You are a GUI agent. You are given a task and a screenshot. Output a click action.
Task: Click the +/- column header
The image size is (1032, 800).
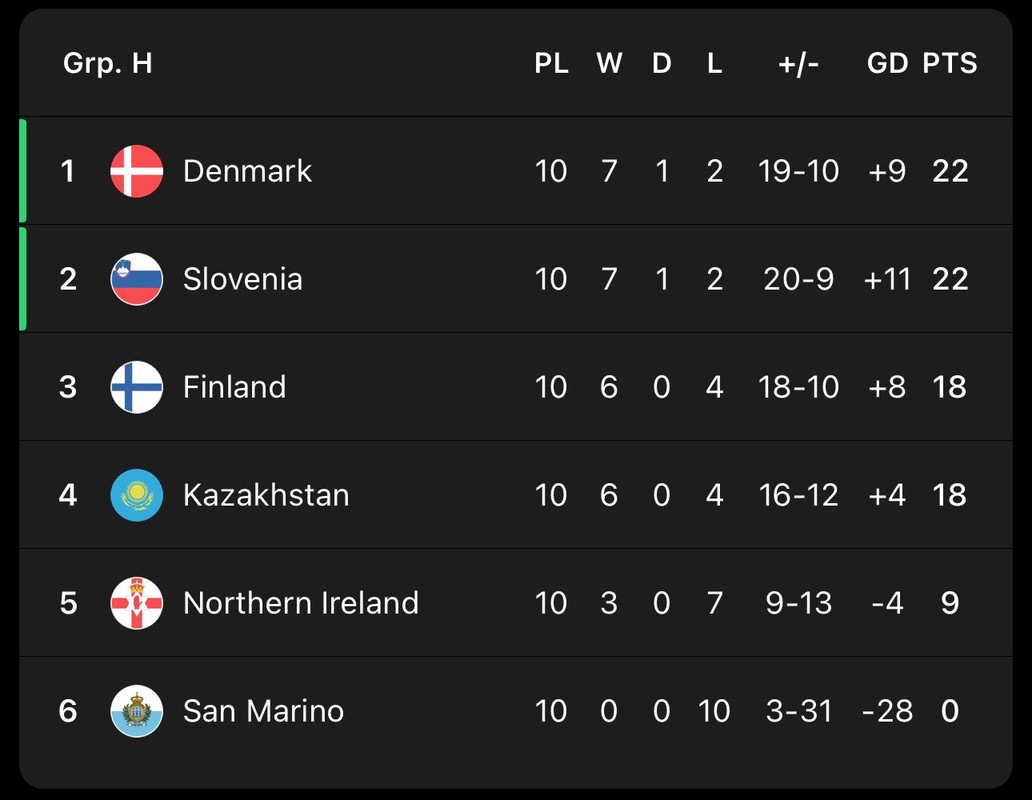point(798,64)
